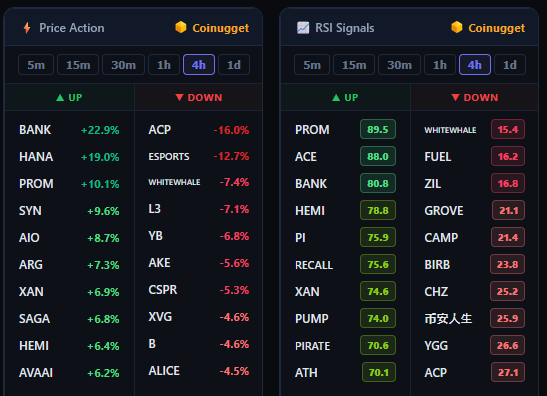Click AKE in the DOWN list
Viewport: 547px width, 396px height.
pyautogui.click(x=159, y=263)
